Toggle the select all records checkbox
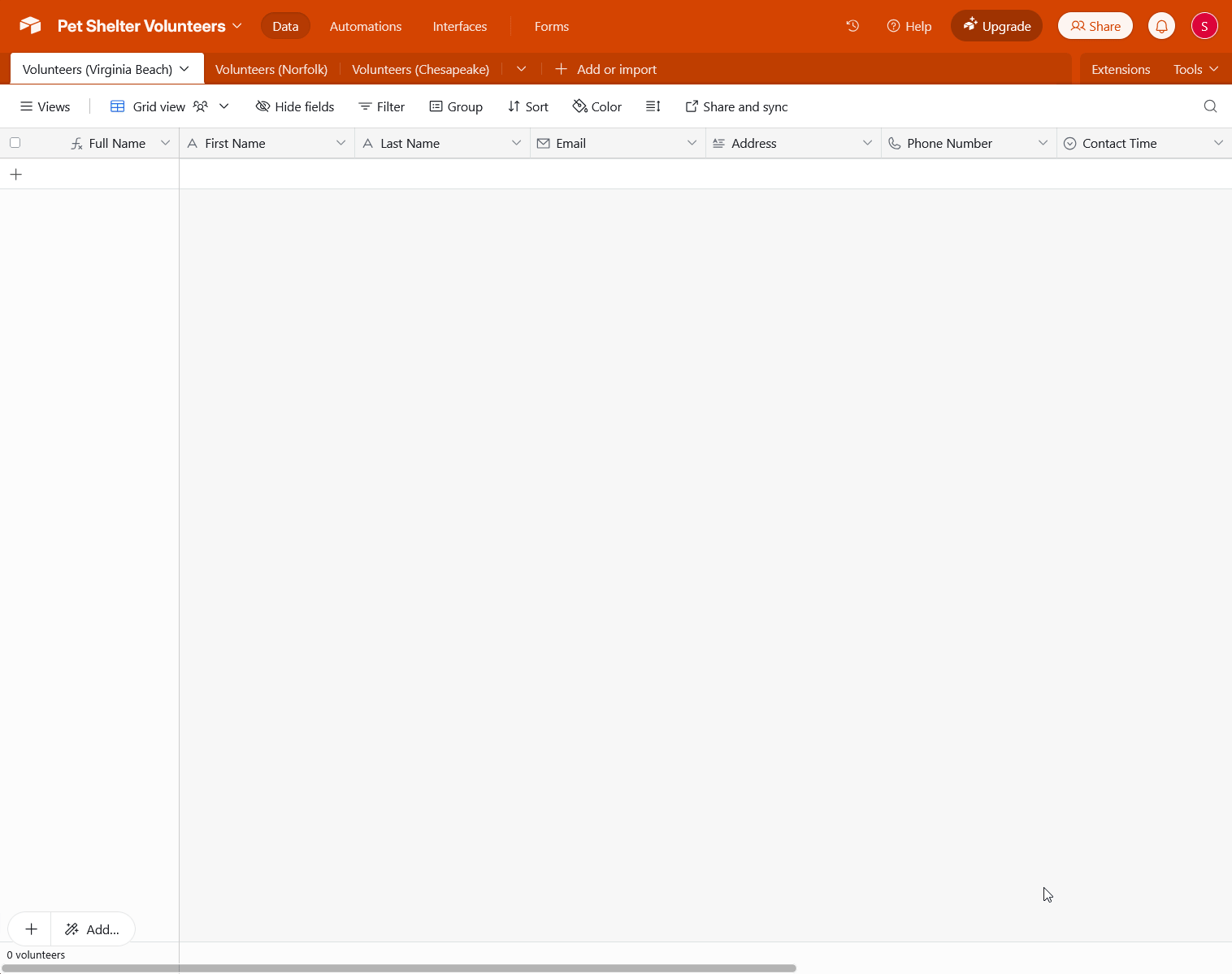 (15, 143)
